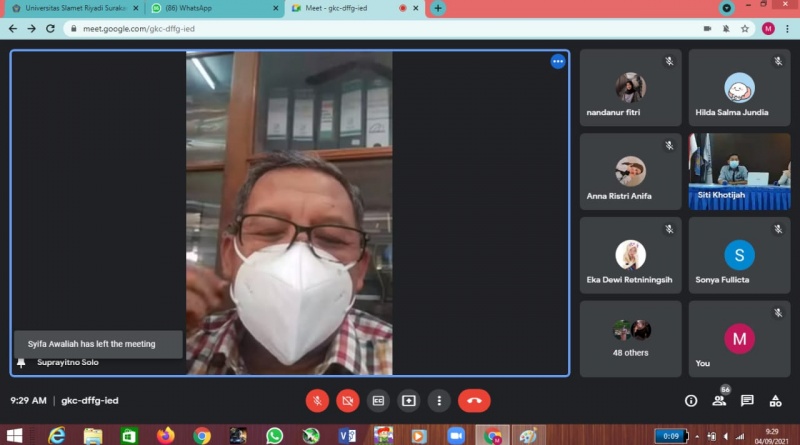The width and height of the screenshot is (800, 445).
Task: Toggle closed captions
Action: (378, 400)
